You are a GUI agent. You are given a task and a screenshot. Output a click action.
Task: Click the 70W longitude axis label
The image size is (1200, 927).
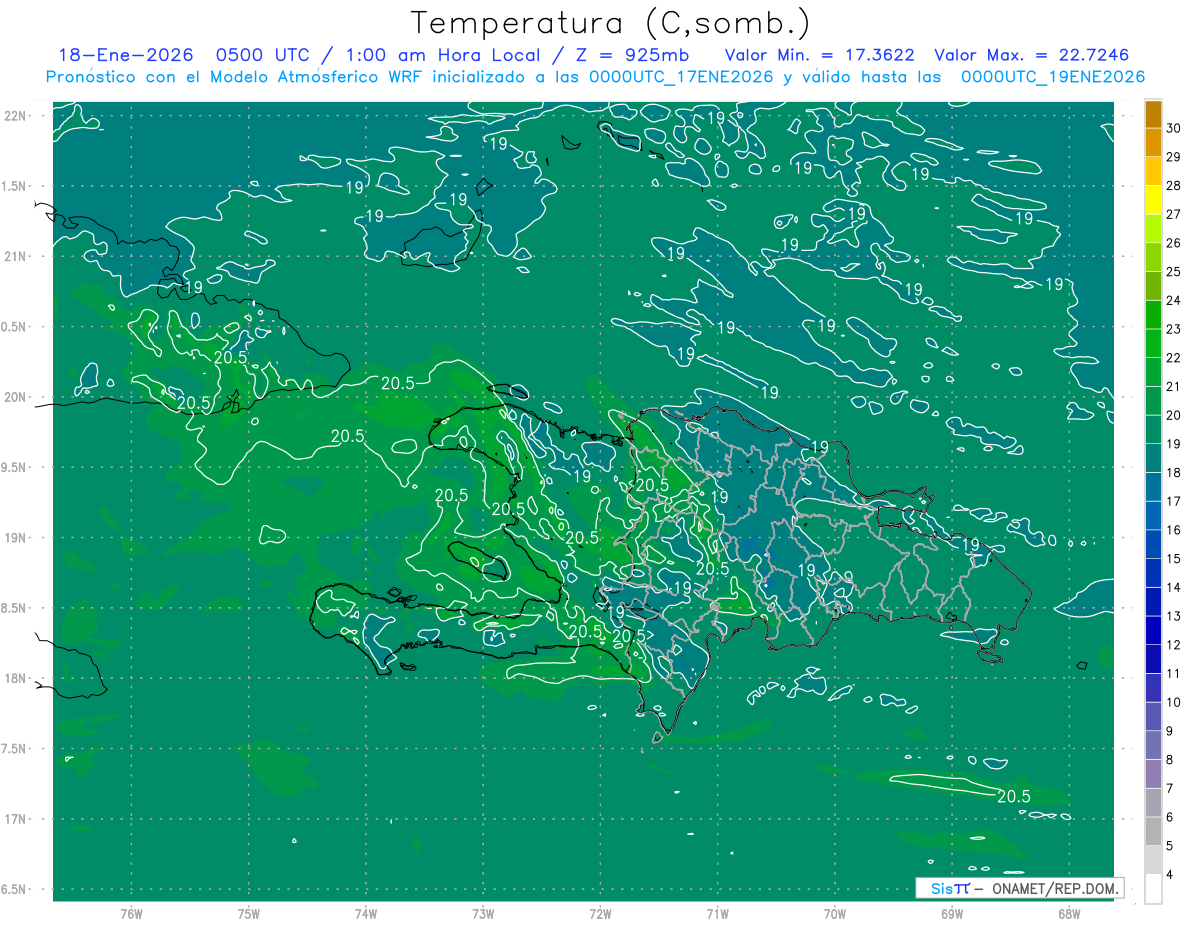pos(834,913)
